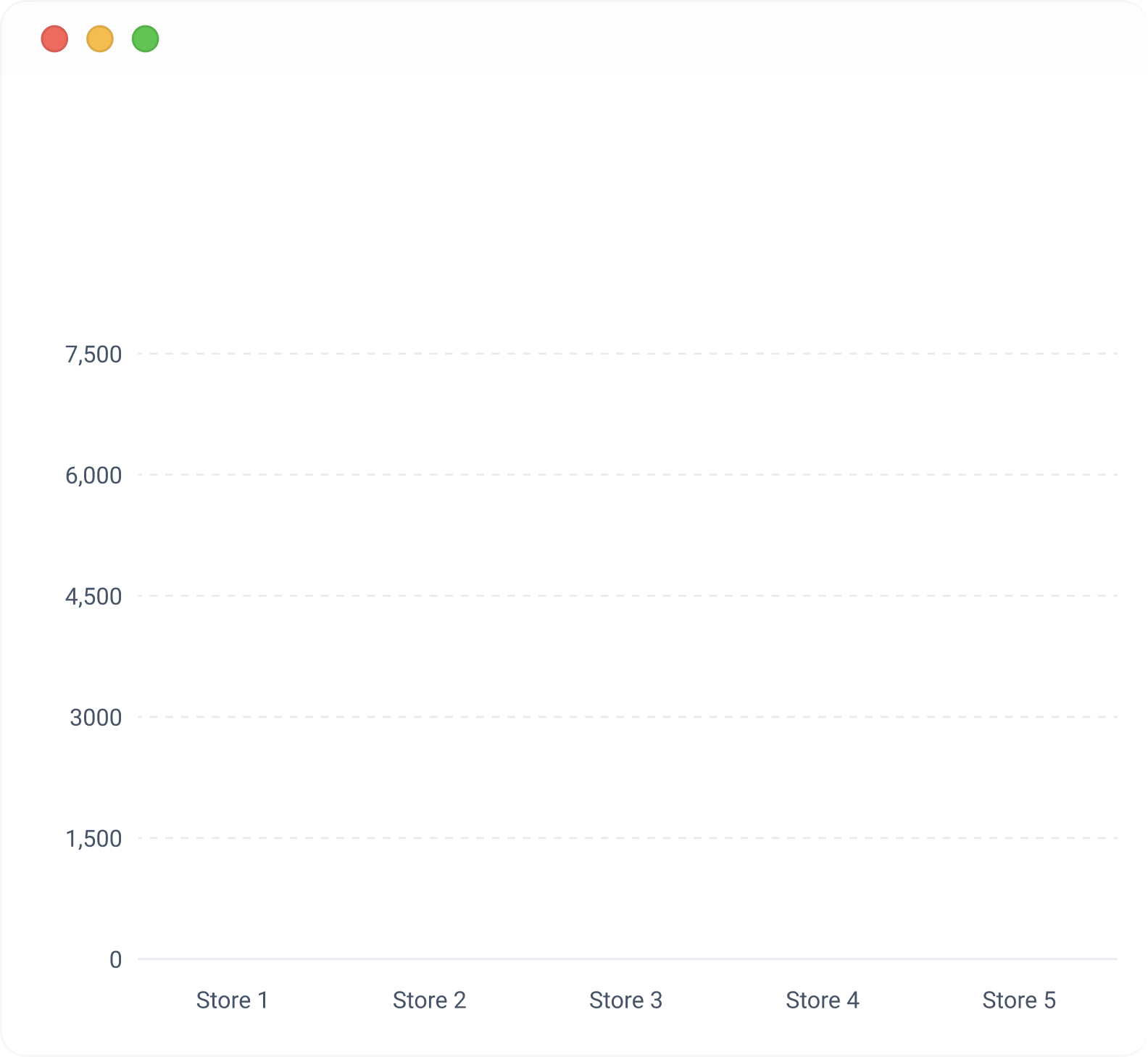Viewport: 1148px width, 1057px height.
Task: Select the Store 5 axis label
Action: 1018,1000
